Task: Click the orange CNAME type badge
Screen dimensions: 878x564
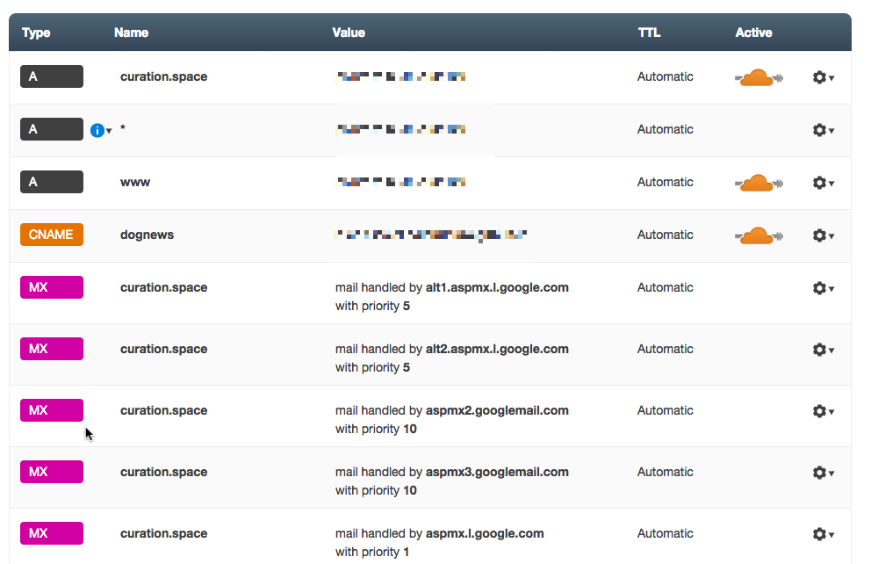Action: click(51, 235)
